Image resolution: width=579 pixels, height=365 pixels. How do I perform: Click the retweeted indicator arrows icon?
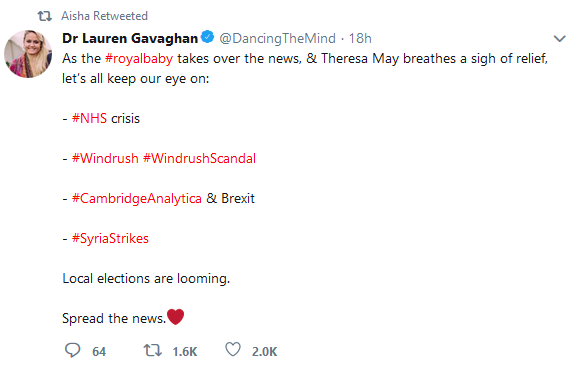(45, 16)
